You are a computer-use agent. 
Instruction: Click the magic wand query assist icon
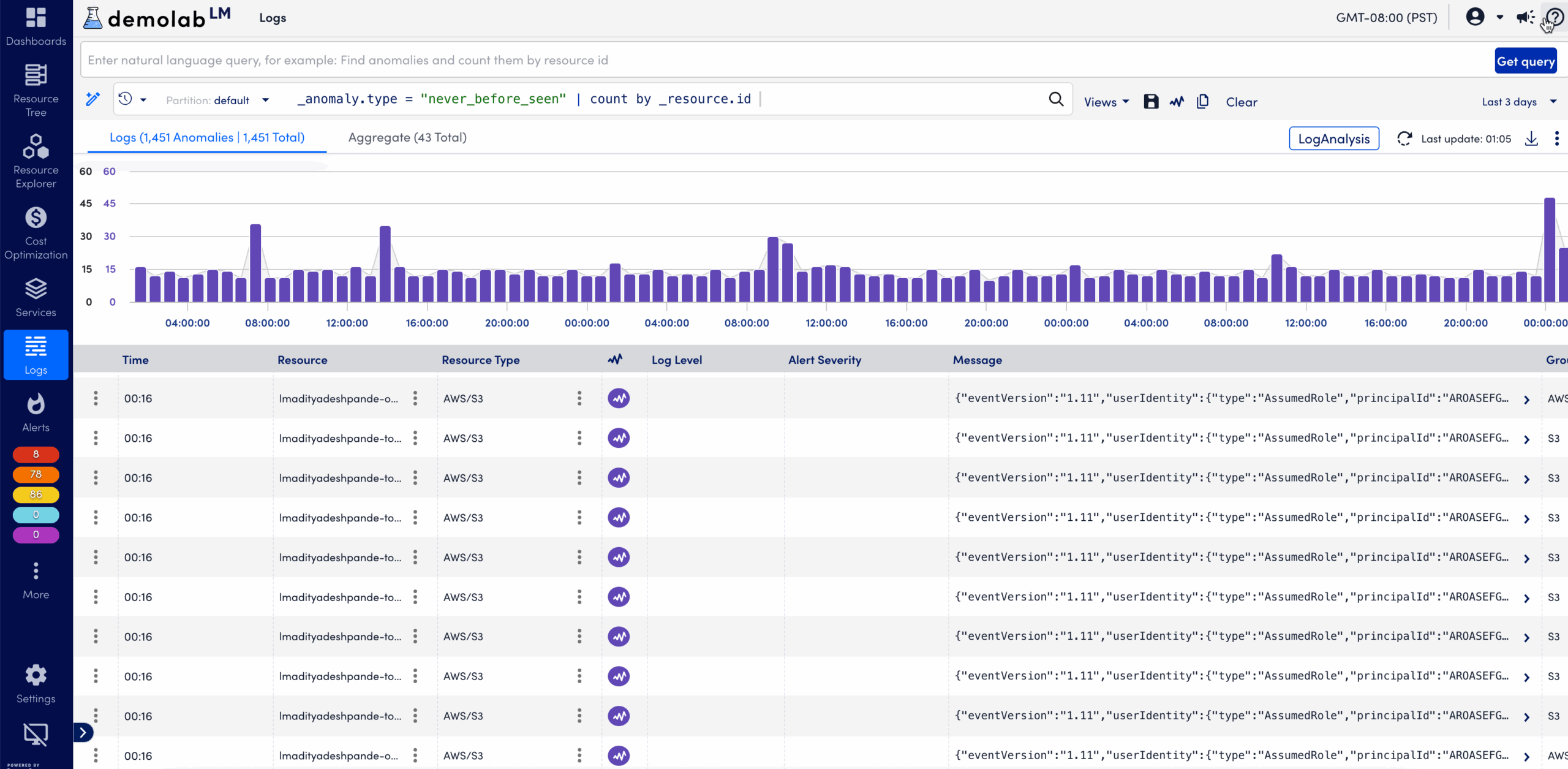(x=92, y=99)
